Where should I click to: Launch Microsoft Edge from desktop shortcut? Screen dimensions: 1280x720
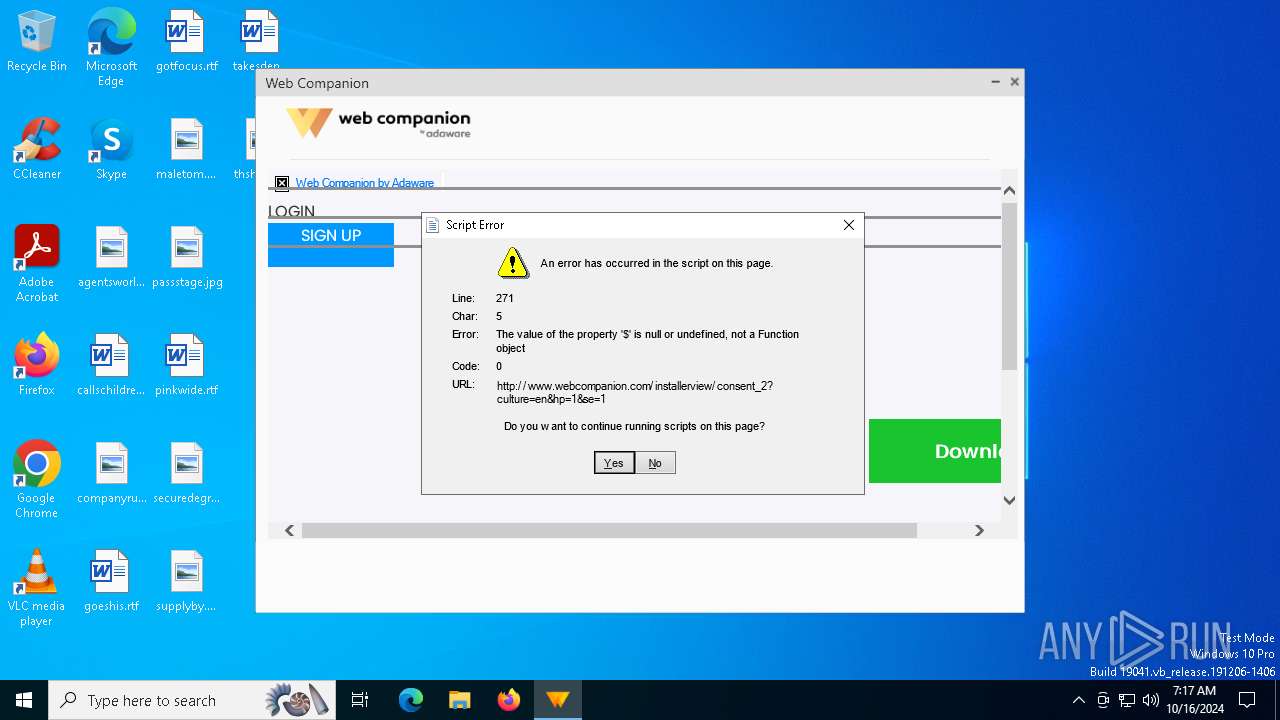coord(111,48)
